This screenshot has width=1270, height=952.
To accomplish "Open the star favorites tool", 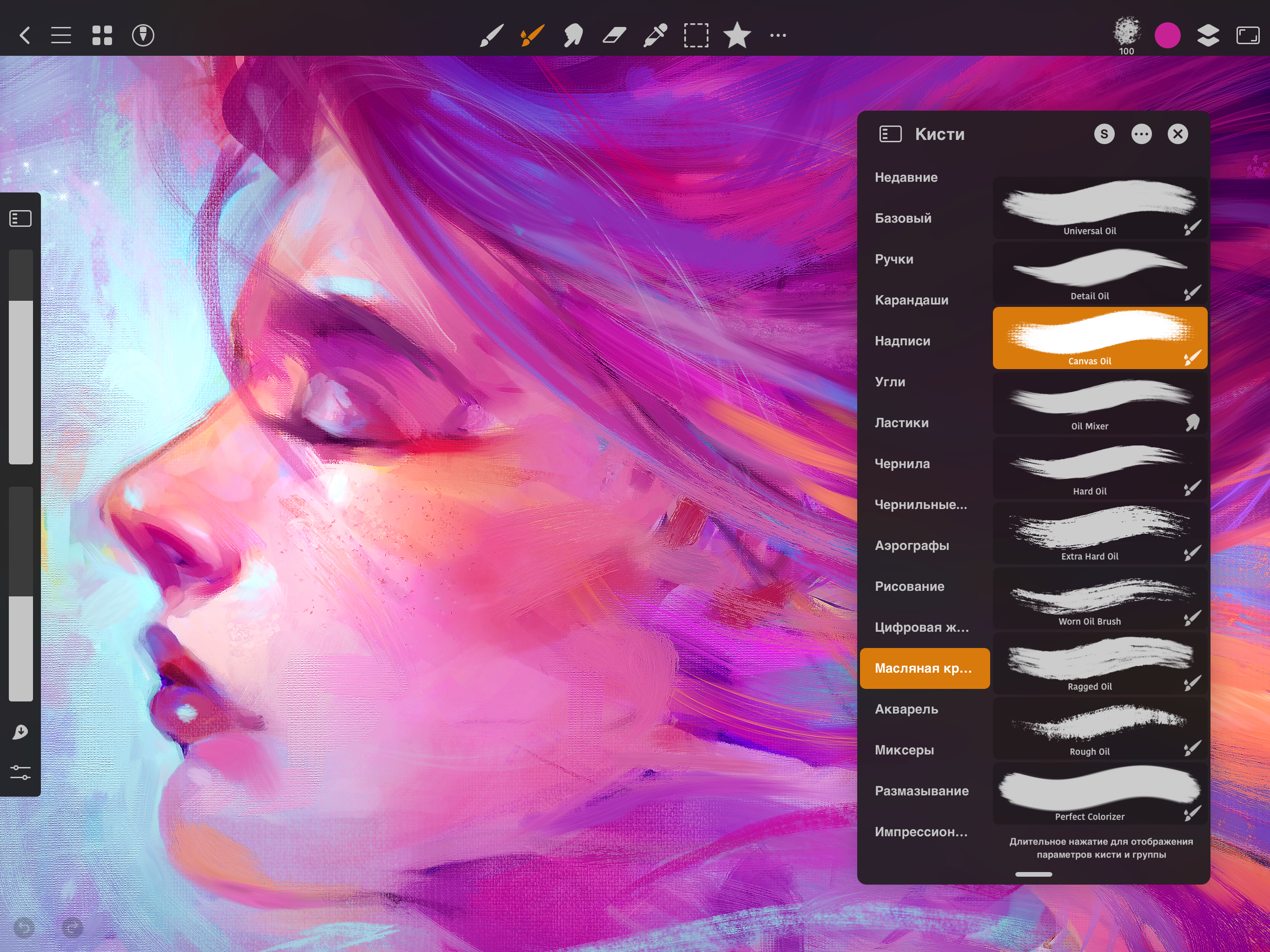I will (x=737, y=36).
